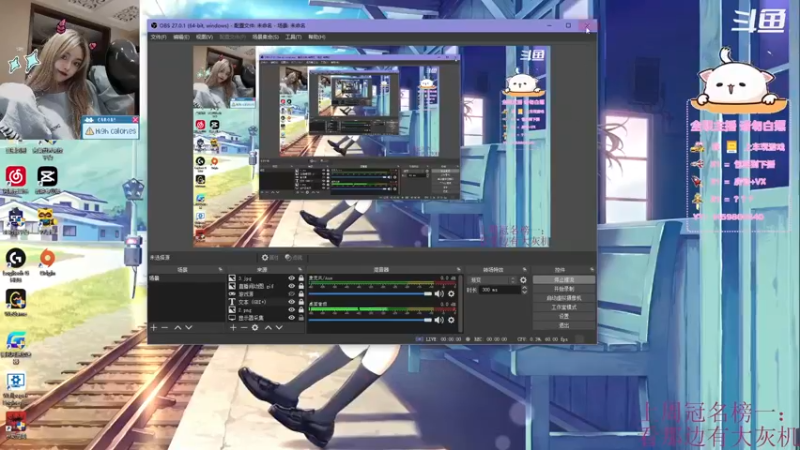
Task: Move scene up with arrow in 场景 panel
Action: (x=178, y=328)
